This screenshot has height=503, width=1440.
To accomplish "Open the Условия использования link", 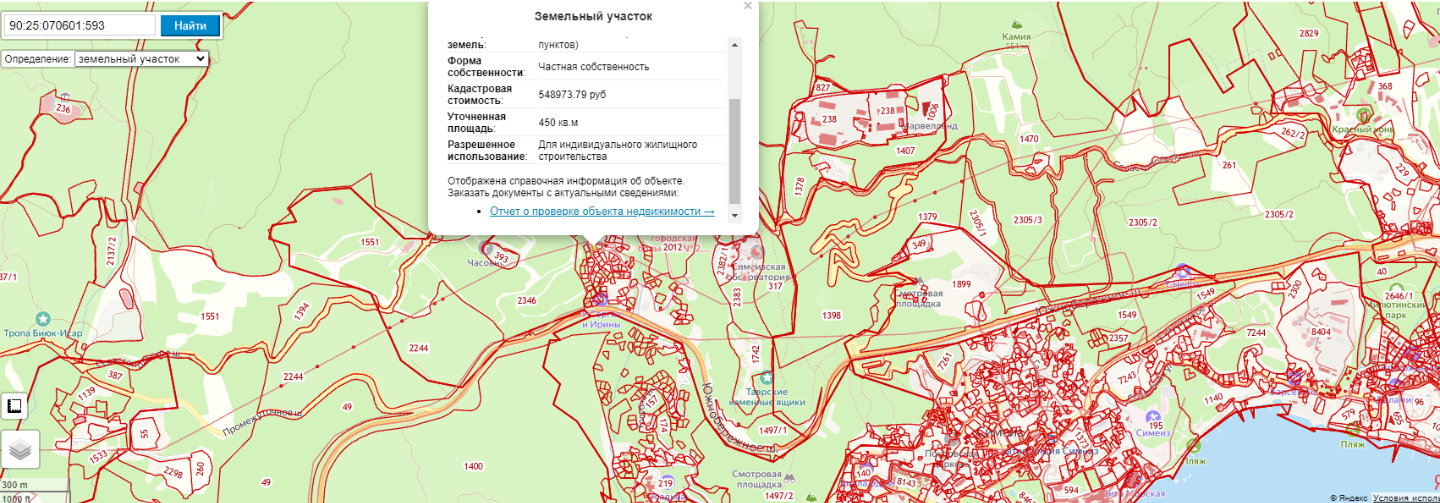I will (x=1405, y=497).
